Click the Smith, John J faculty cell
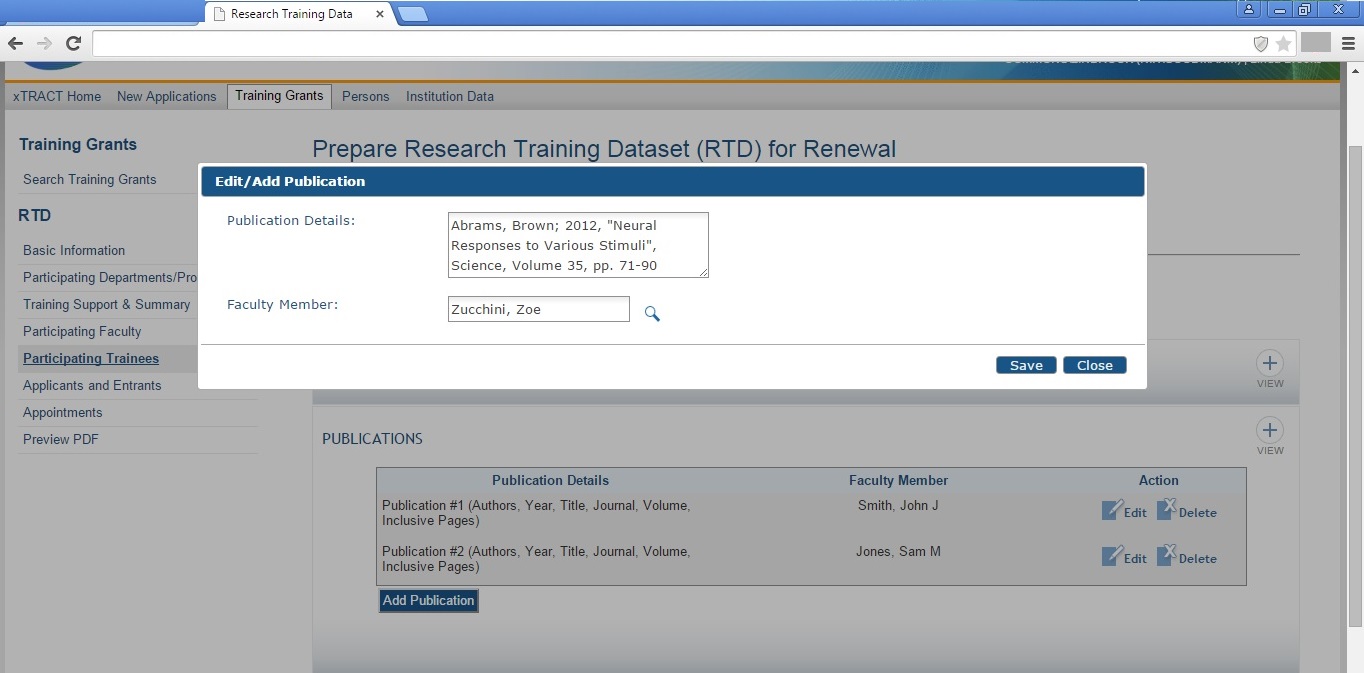Screen dimensions: 1364x673 (x=898, y=505)
